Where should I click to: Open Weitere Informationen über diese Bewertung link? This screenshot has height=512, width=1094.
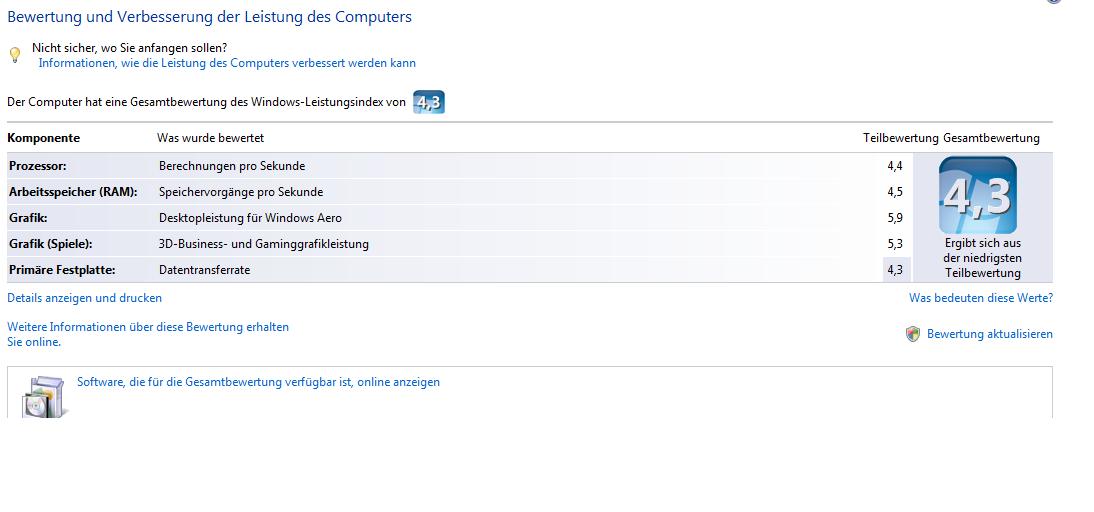pyautogui.click(x=148, y=334)
